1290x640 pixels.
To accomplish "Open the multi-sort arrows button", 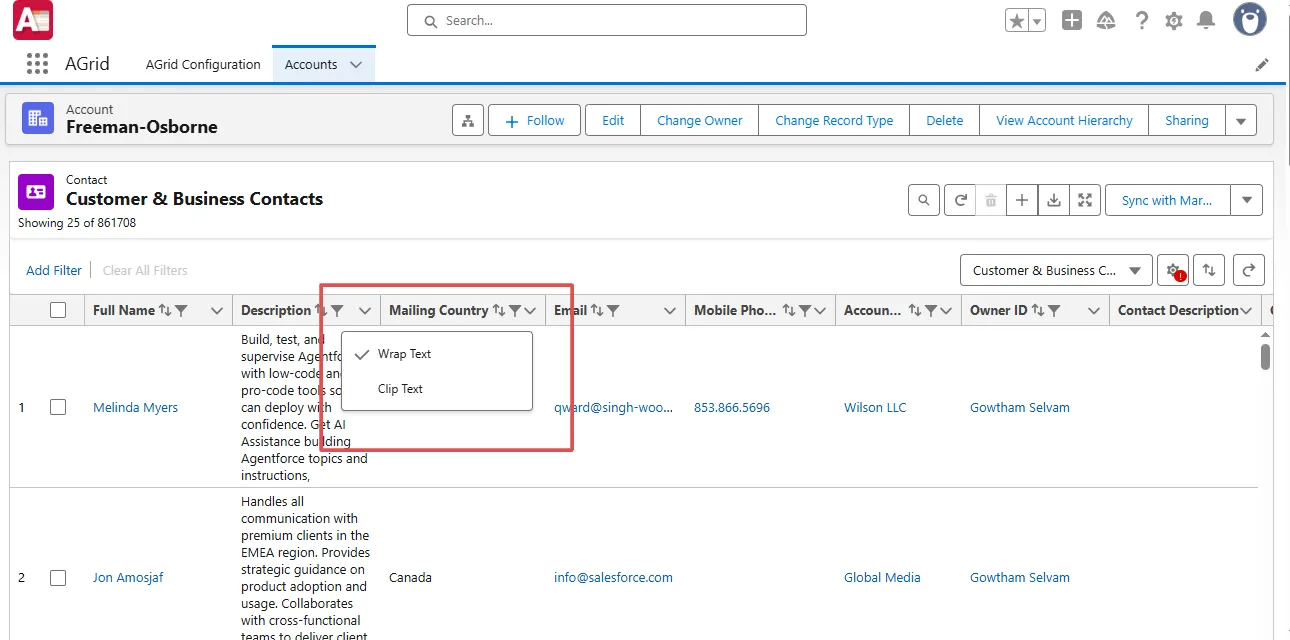I will coord(1209,270).
